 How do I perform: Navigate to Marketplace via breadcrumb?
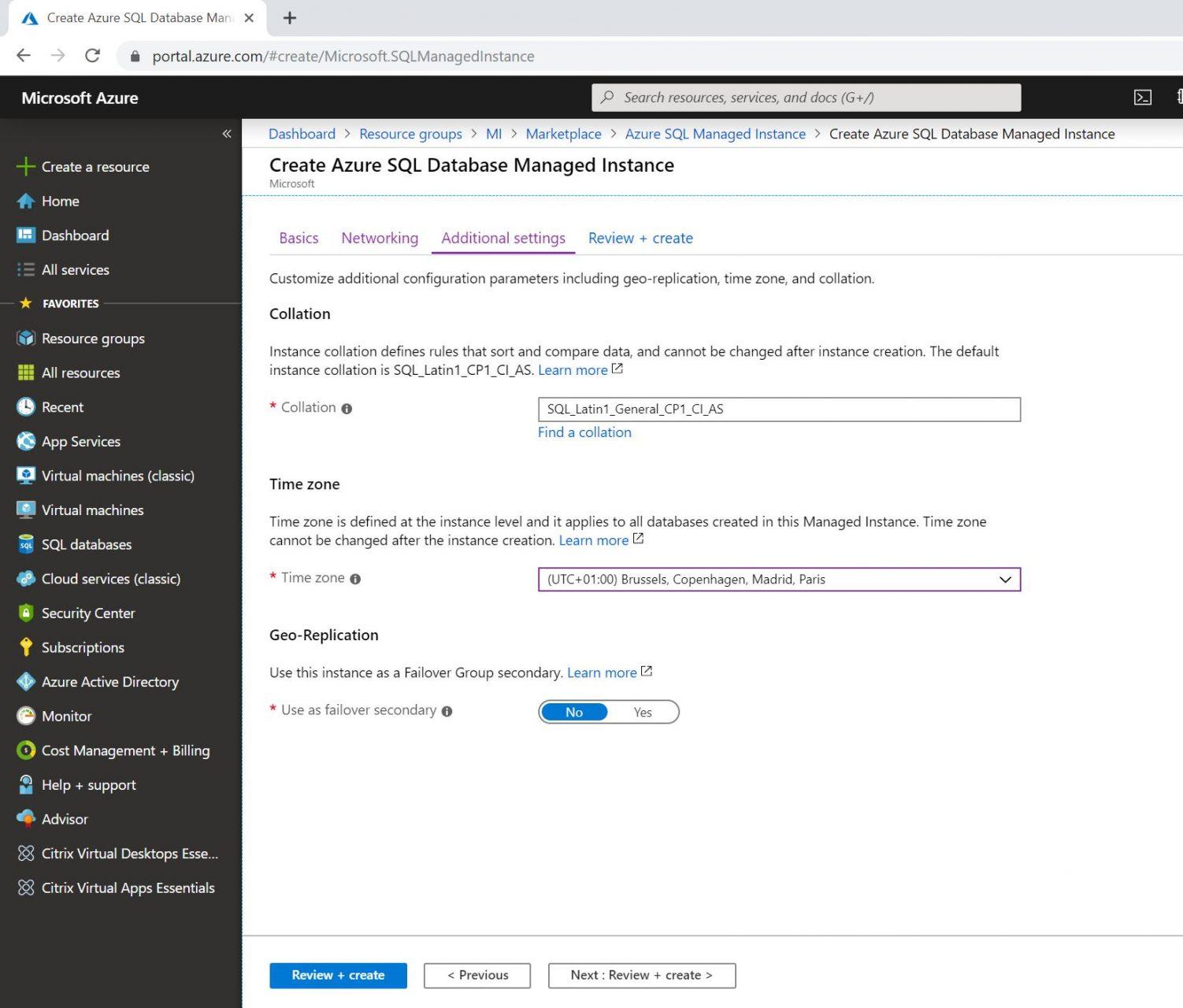[x=563, y=134]
